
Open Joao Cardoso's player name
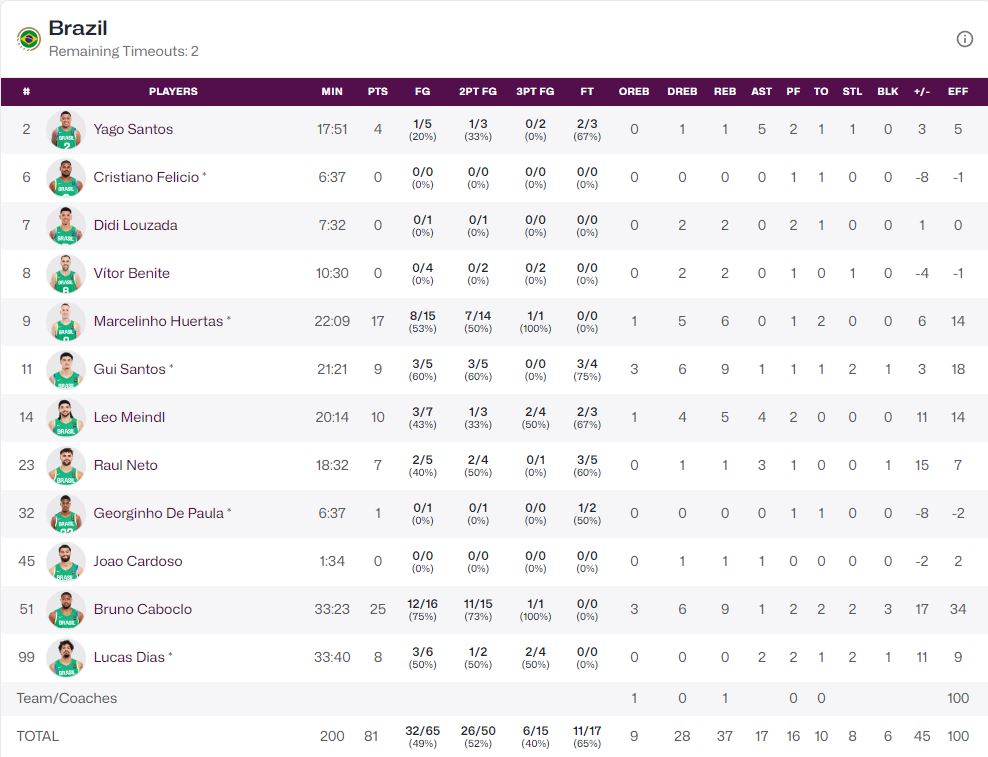point(138,561)
